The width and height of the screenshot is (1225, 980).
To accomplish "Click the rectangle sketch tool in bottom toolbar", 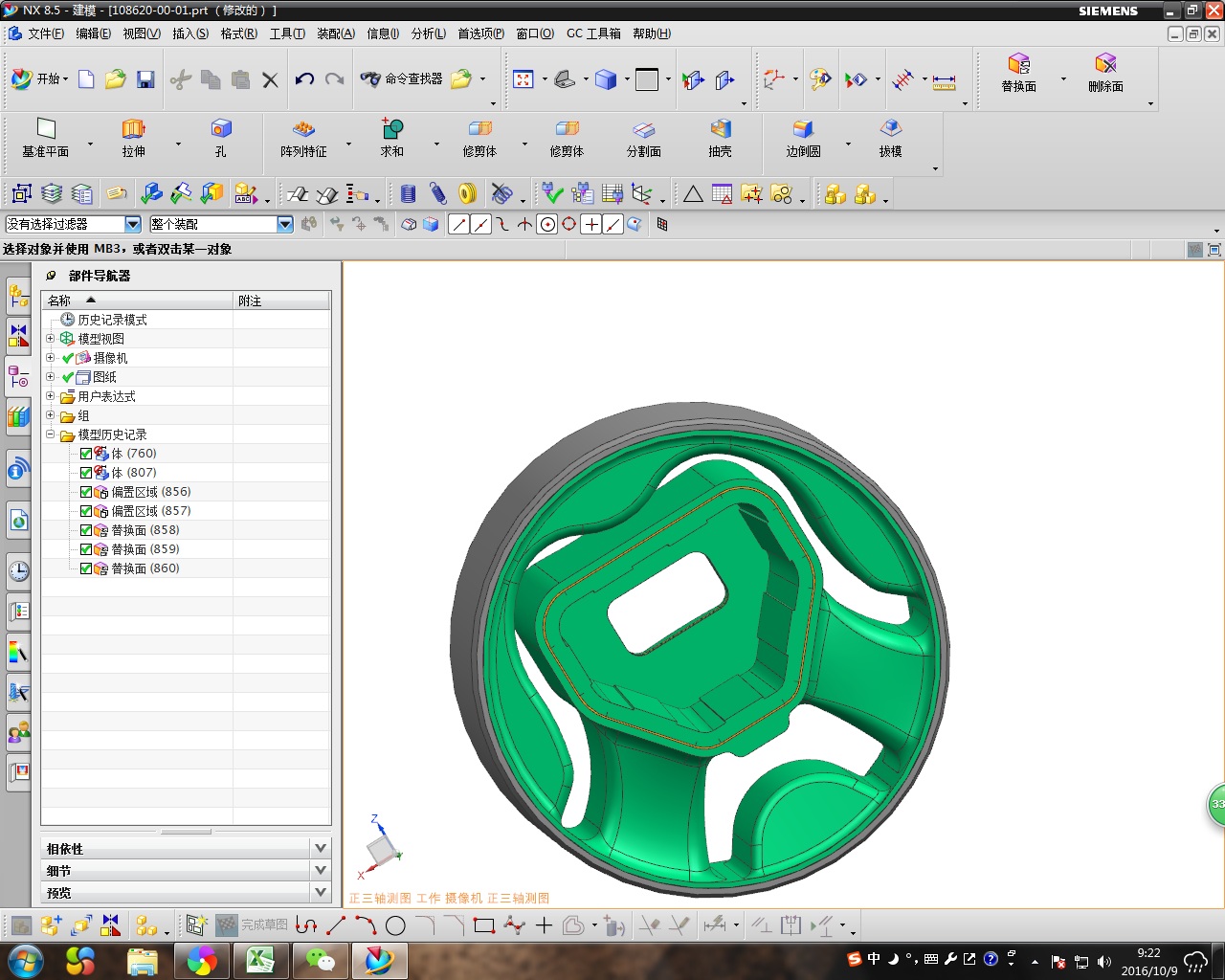I will 484,925.
